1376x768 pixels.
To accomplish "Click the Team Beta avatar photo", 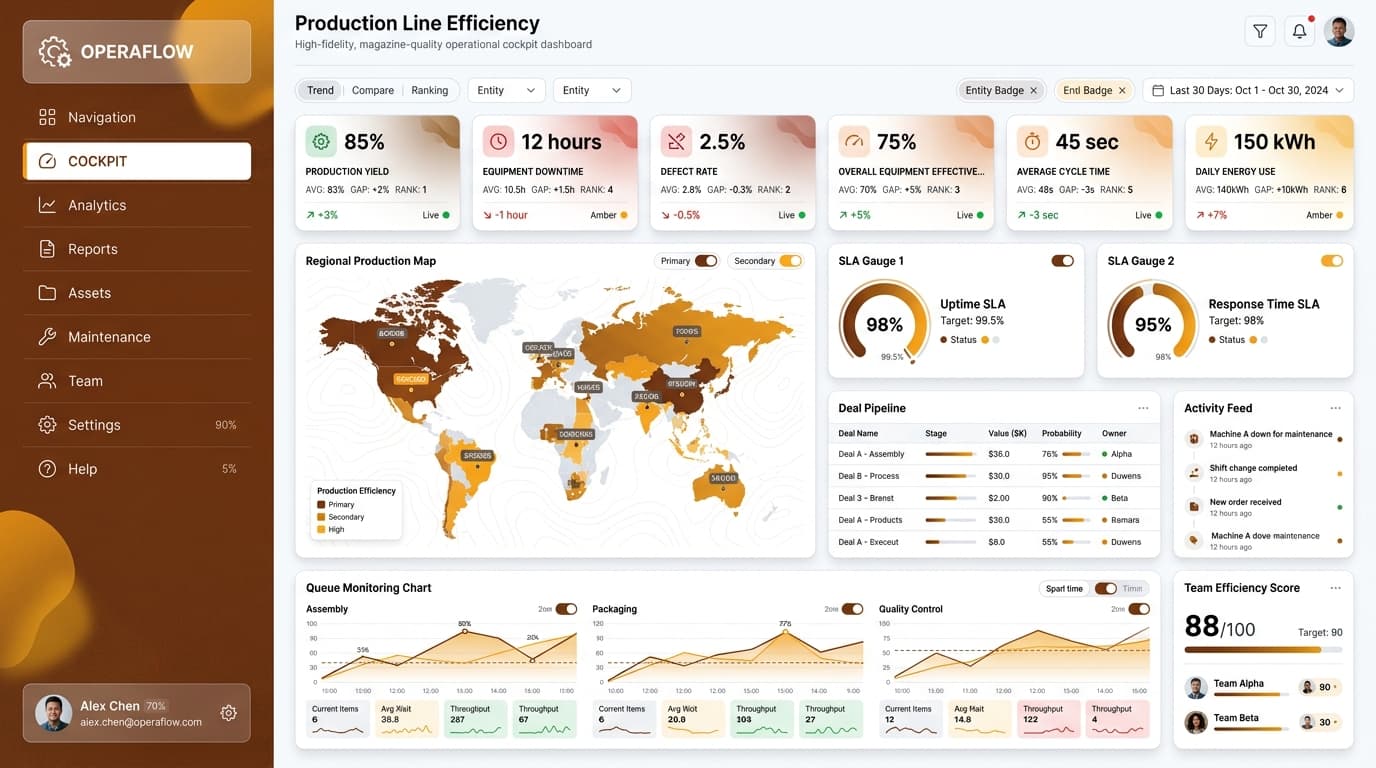I will (x=1196, y=722).
